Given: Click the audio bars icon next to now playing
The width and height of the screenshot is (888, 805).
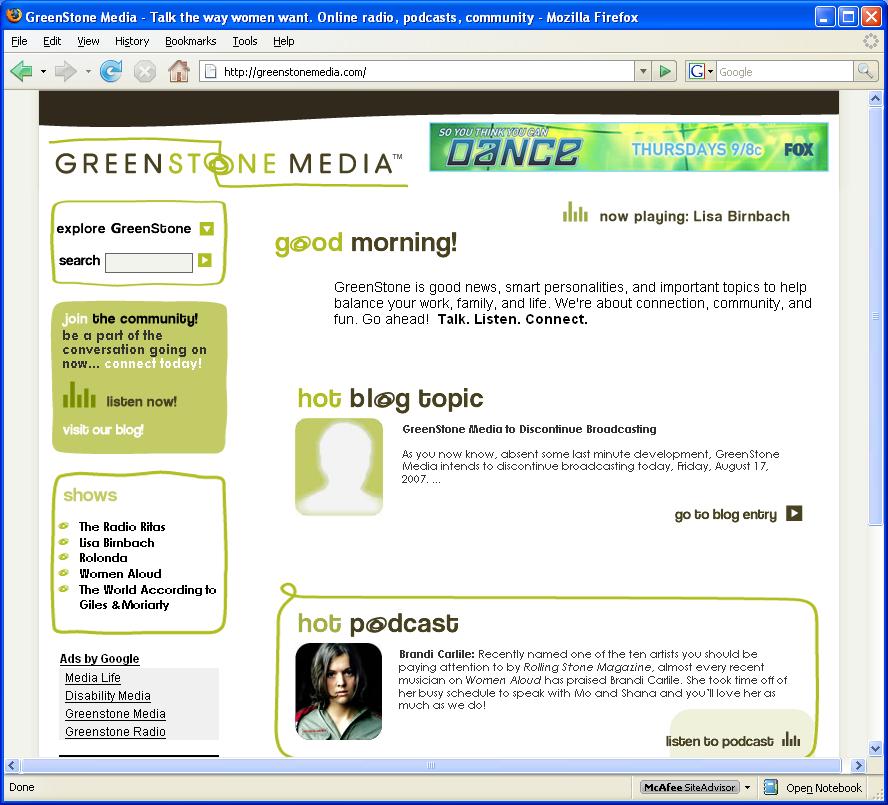Looking at the screenshot, I should (x=575, y=212).
